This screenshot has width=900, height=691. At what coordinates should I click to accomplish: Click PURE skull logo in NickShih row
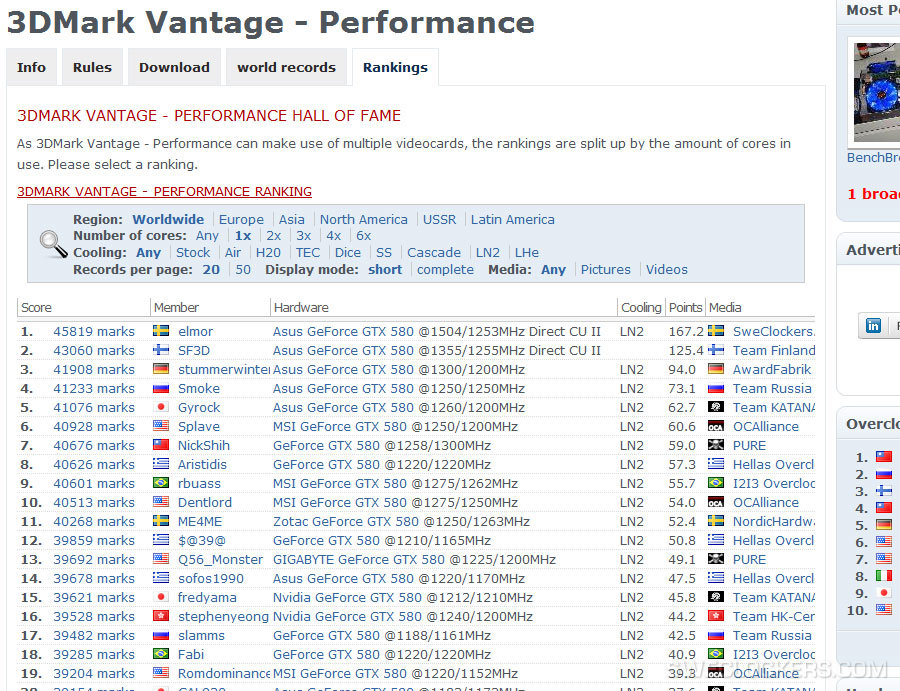pos(716,445)
